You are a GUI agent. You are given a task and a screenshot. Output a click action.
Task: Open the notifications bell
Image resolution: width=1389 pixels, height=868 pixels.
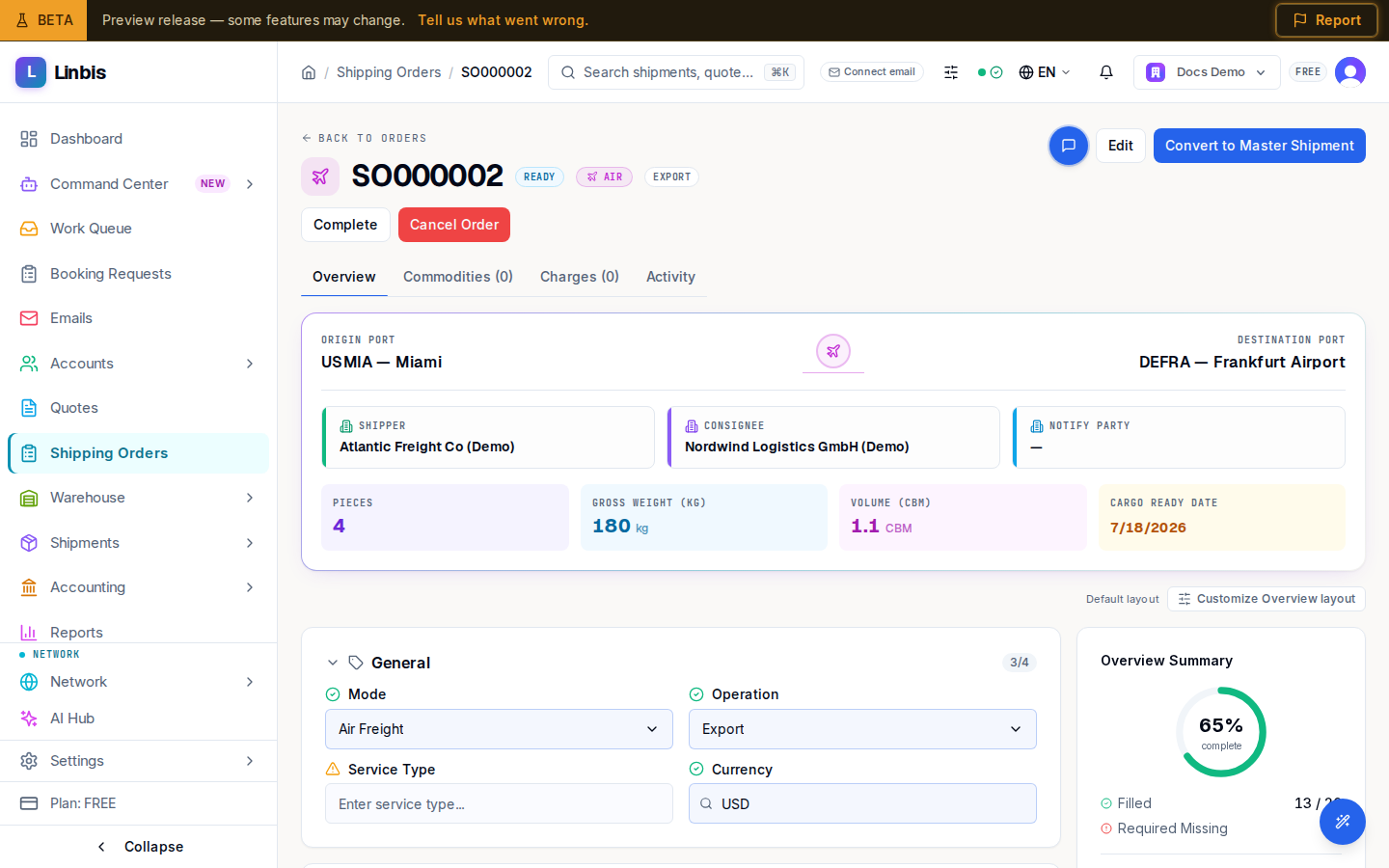coord(1106,72)
